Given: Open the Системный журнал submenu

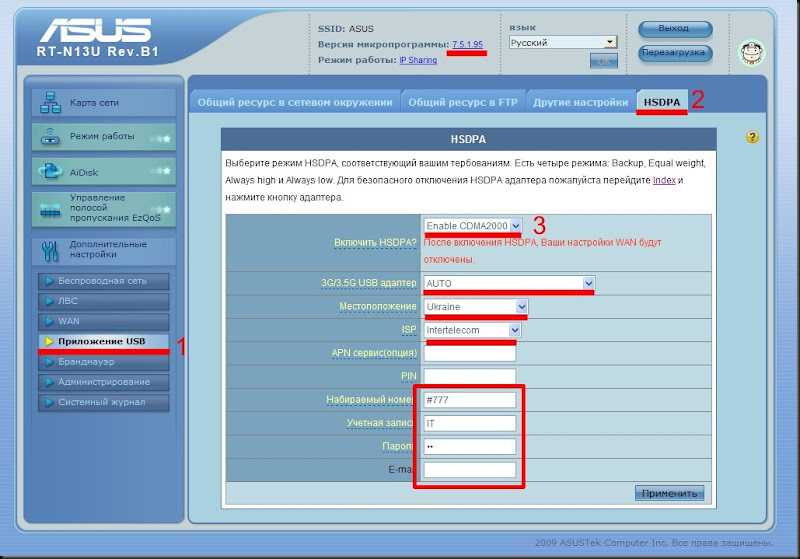Looking at the screenshot, I should (x=104, y=402).
